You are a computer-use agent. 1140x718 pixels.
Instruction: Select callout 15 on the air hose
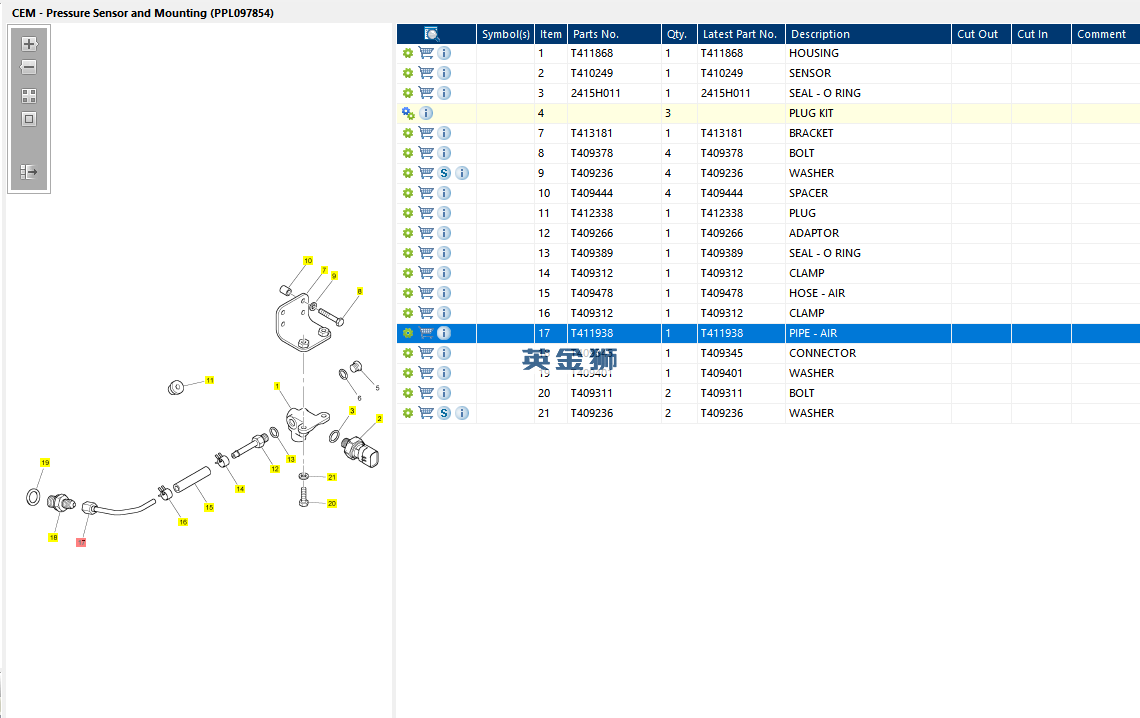(x=209, y=507)
